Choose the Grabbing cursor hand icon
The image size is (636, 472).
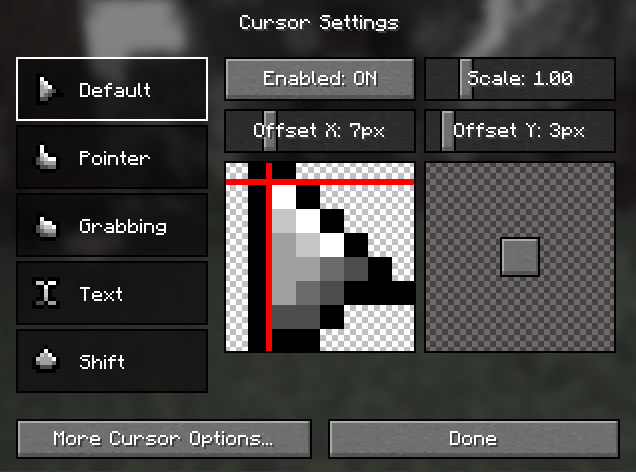46,226
